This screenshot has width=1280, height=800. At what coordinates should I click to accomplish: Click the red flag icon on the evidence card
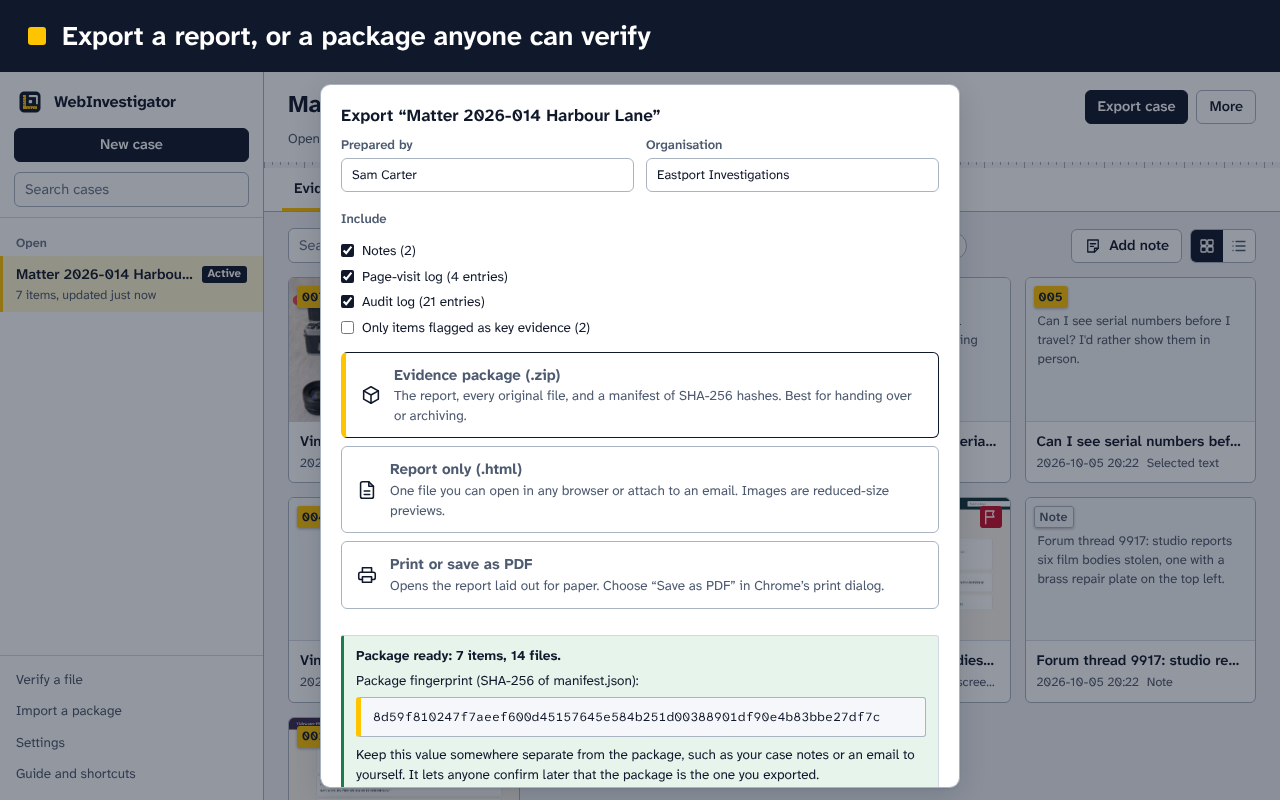pyautogui.click(x=991, y=517)
